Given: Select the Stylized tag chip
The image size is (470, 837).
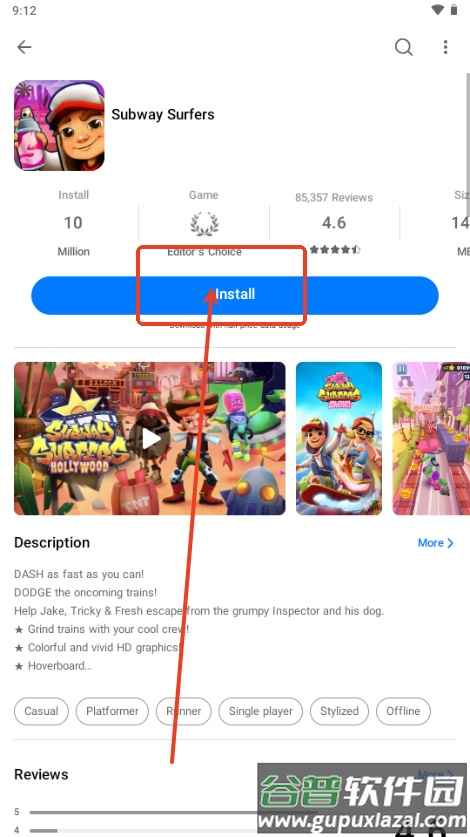Looking at the screenshot, I should pyautogui.click(x=339, y=711).
